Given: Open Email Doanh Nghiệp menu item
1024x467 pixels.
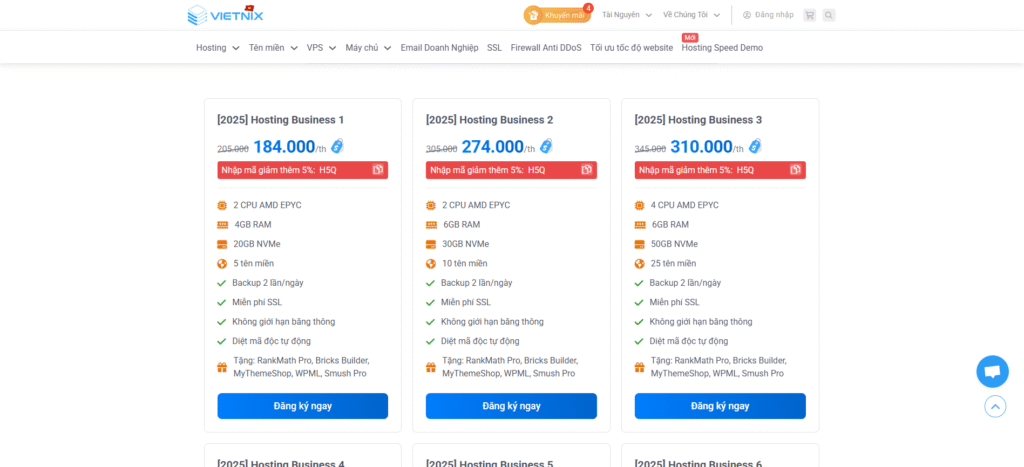Looking at the screenshot, I should [439, 48].
